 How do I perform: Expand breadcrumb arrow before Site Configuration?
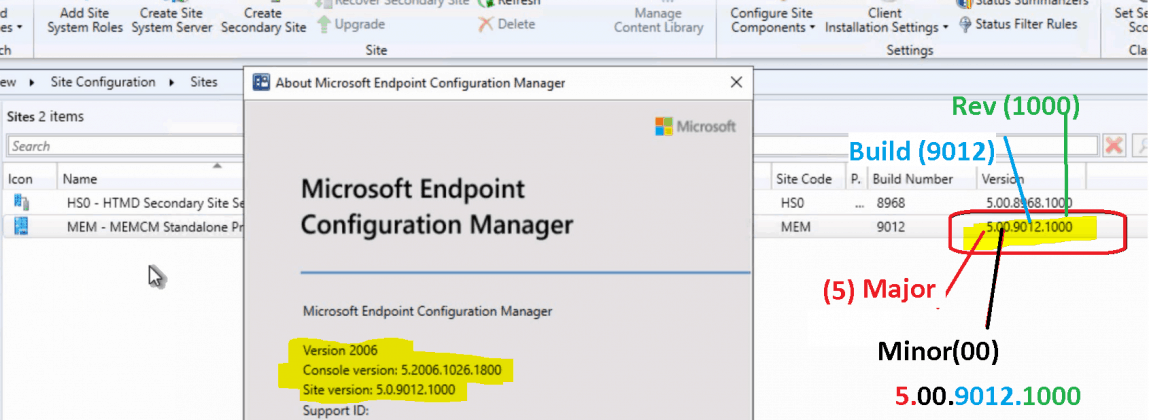point(32,83)
